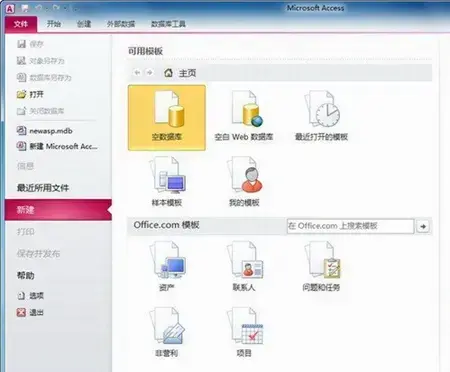Switch to the 数据库工具 Database Tools tab

[x=168, y=24]
